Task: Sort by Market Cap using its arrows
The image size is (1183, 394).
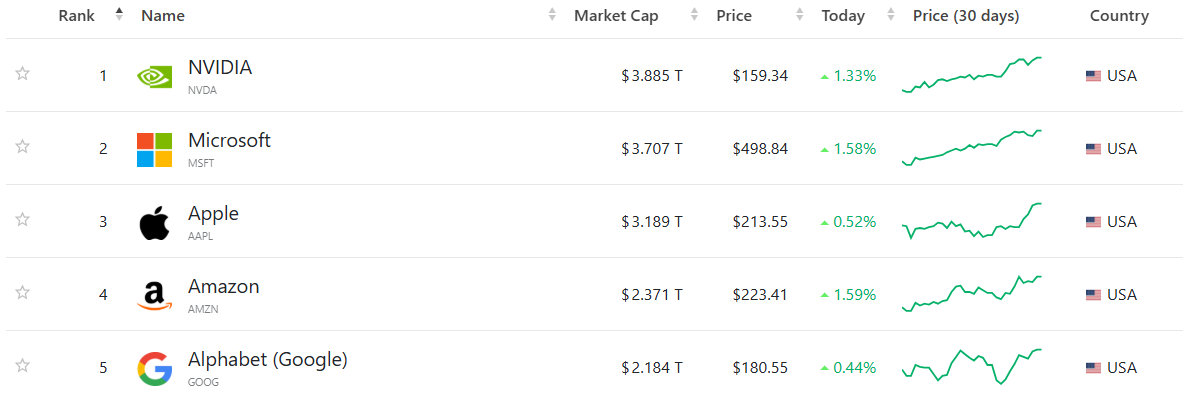Action: 693,15
